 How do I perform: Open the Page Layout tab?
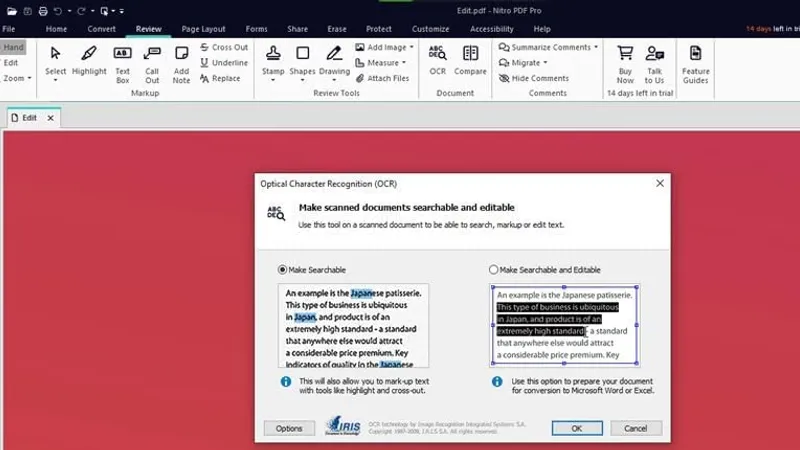203,29
